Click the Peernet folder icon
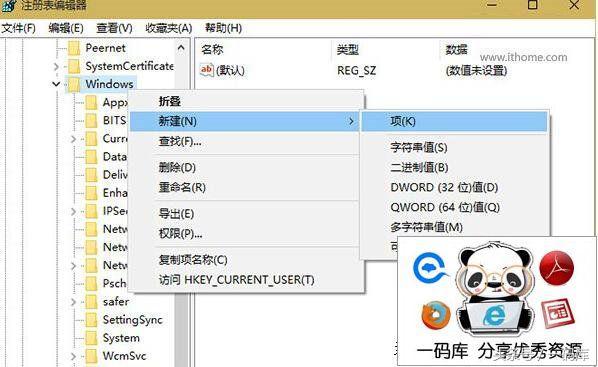This screenshot has height=367, width=598. pos(74,48)
